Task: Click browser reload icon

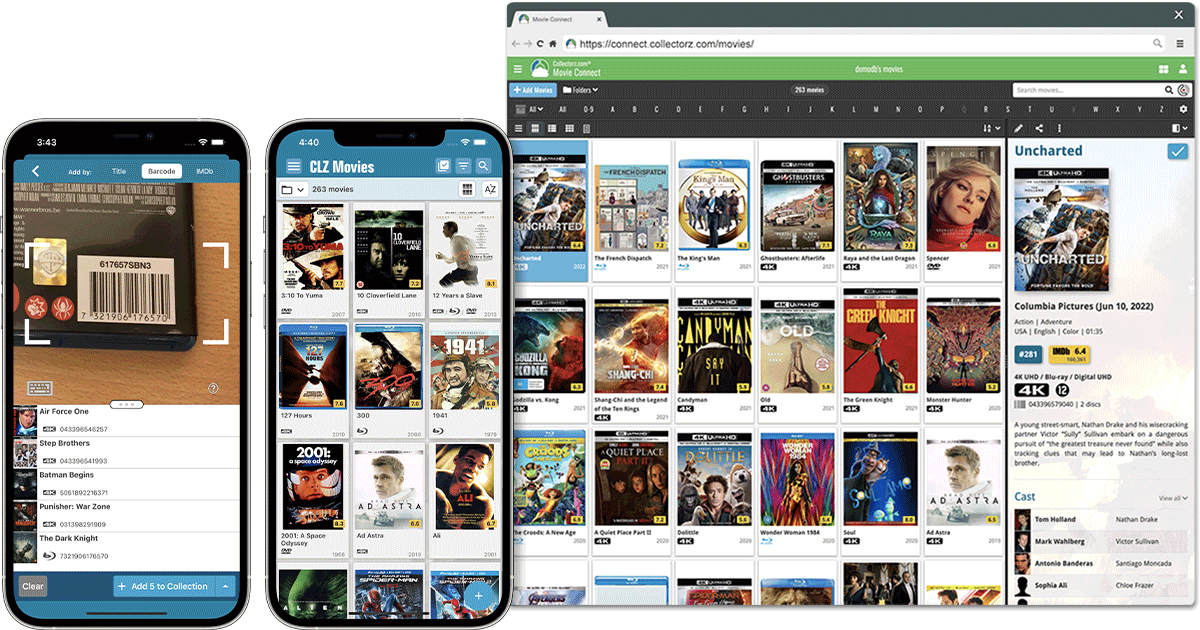Action: (540, 44)
